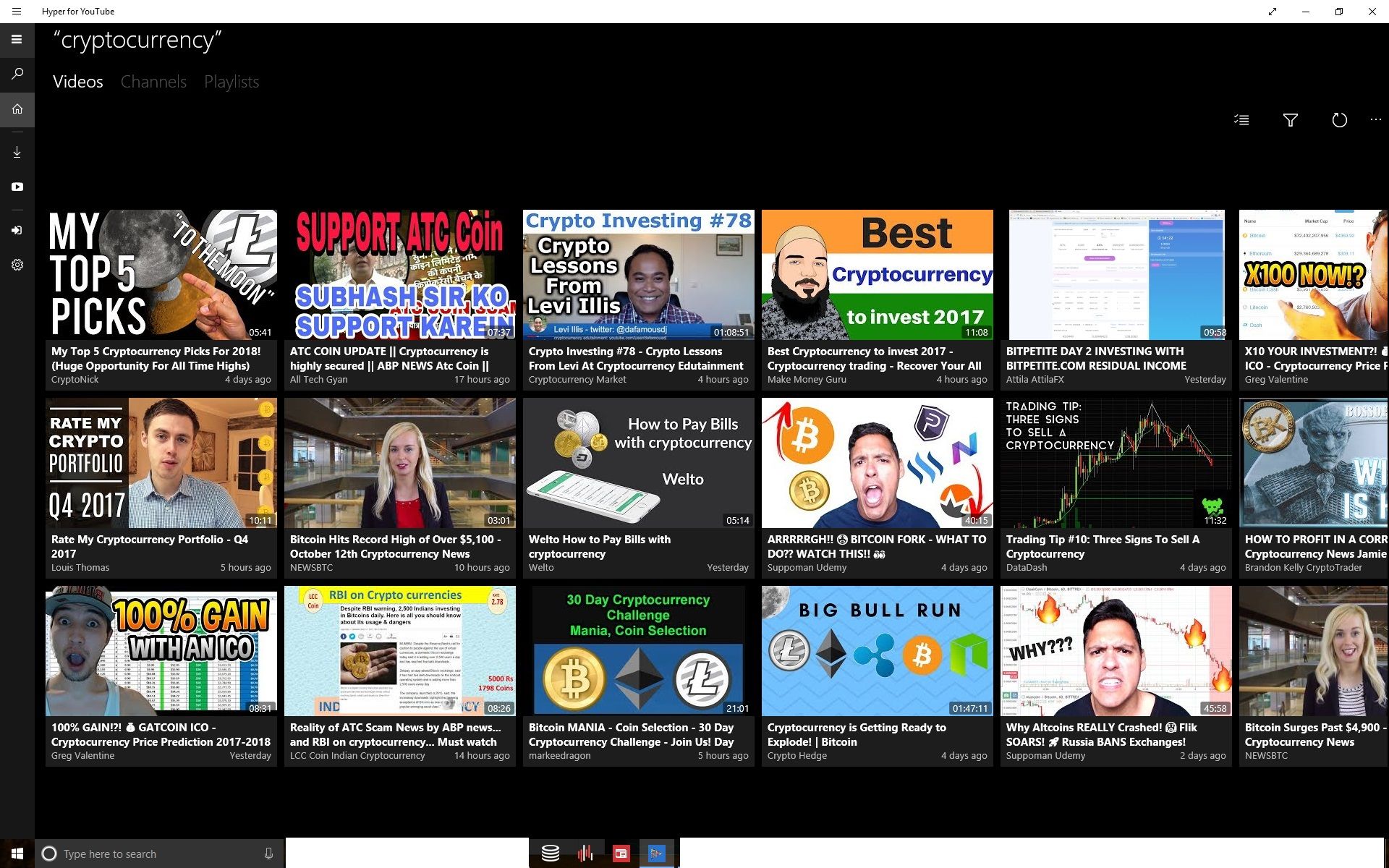
Task: Click the DataDash channel name
Action: tap(1027, 568)
